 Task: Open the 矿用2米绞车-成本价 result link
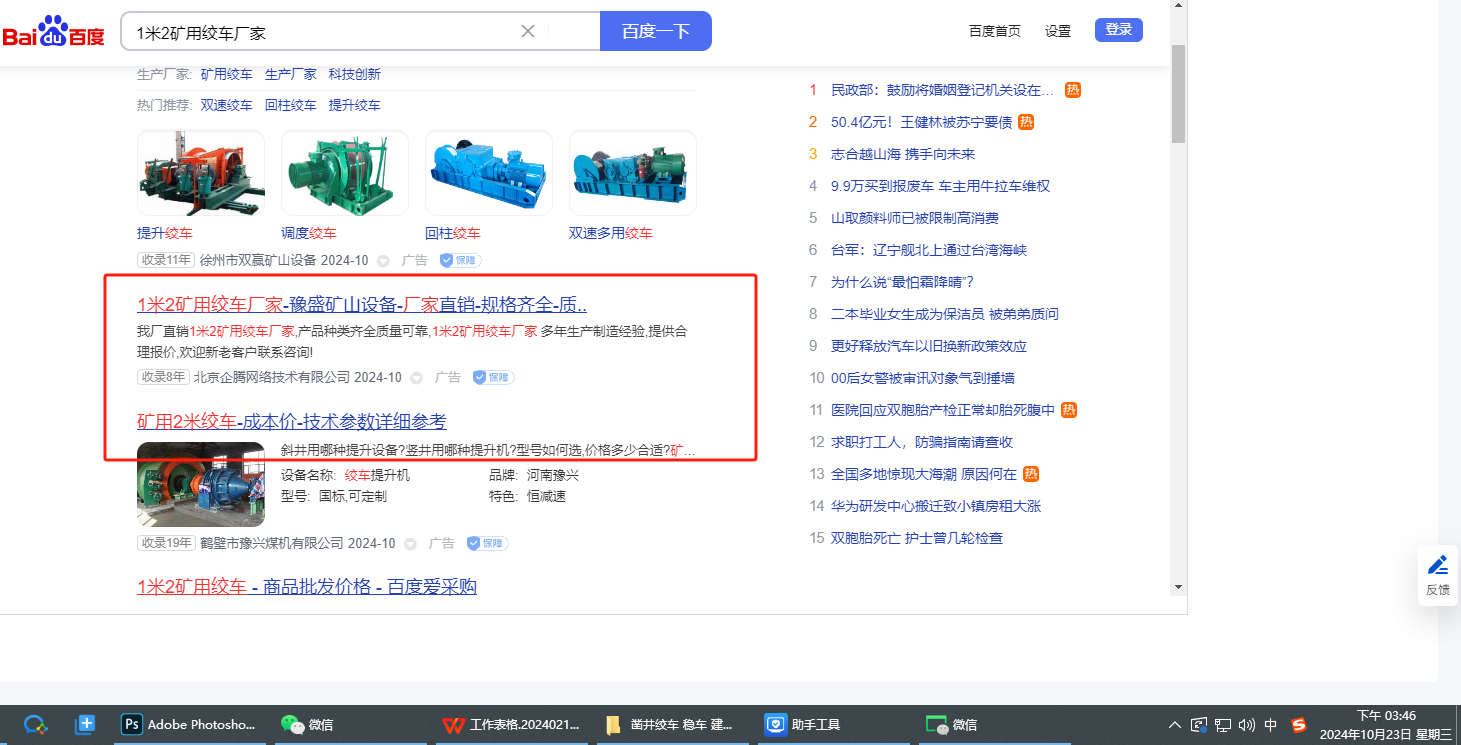tap(292, 421)
